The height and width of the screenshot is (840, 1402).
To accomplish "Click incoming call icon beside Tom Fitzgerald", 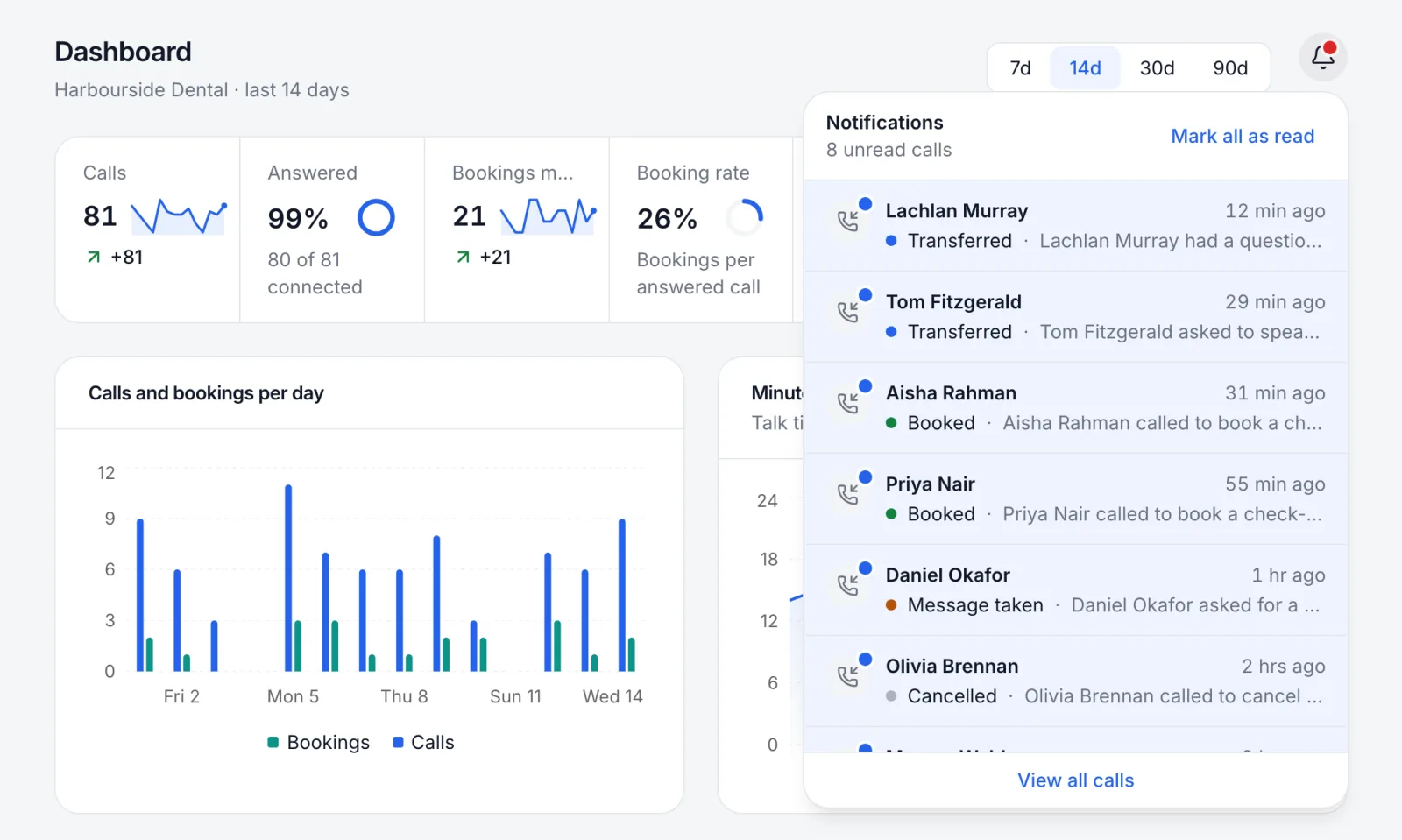I will [847, 313].
